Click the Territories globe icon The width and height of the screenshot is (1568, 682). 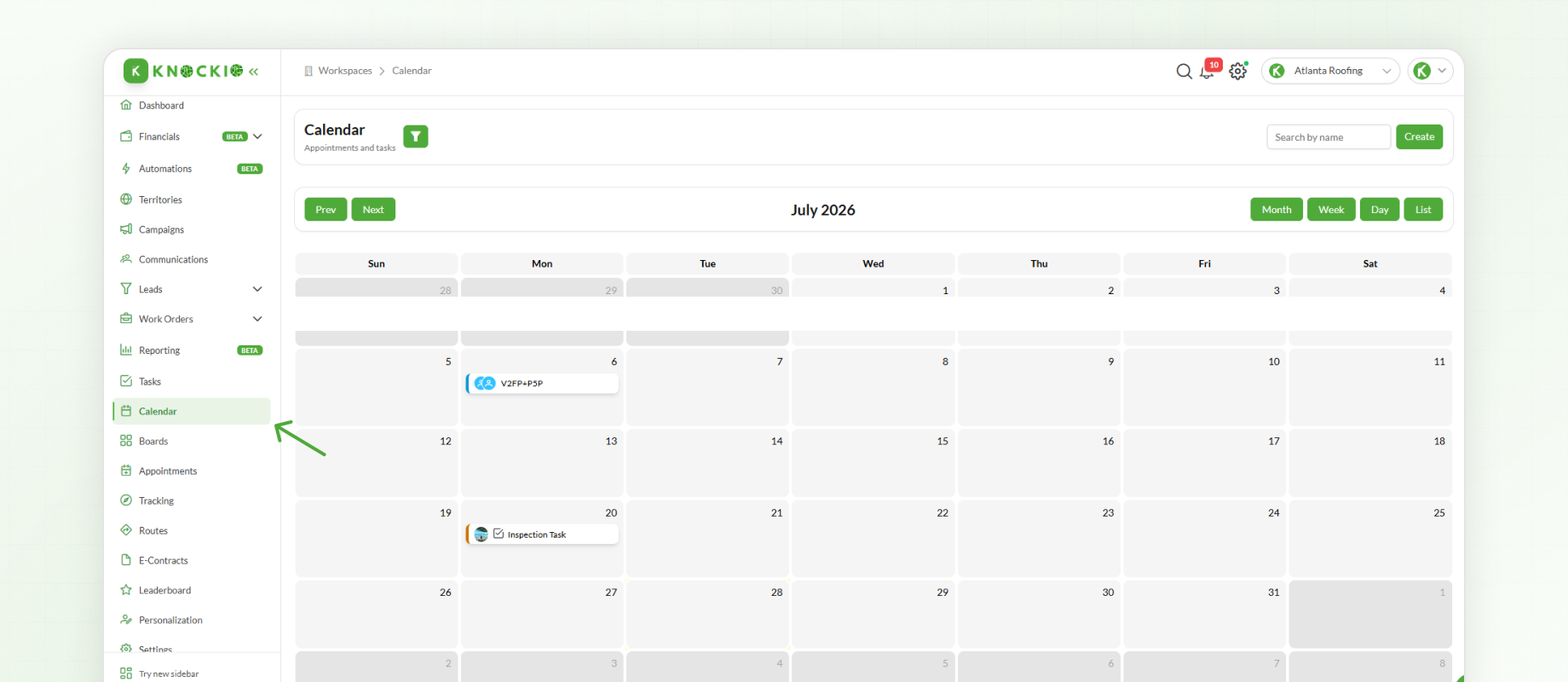126,199
